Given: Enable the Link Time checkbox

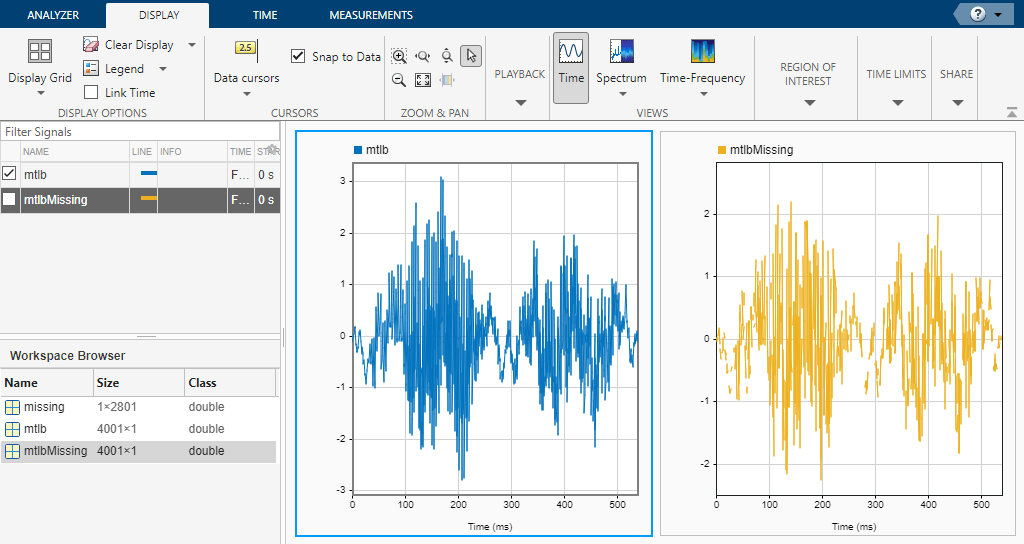Looking at the screenshot, I should click(91, 92).
